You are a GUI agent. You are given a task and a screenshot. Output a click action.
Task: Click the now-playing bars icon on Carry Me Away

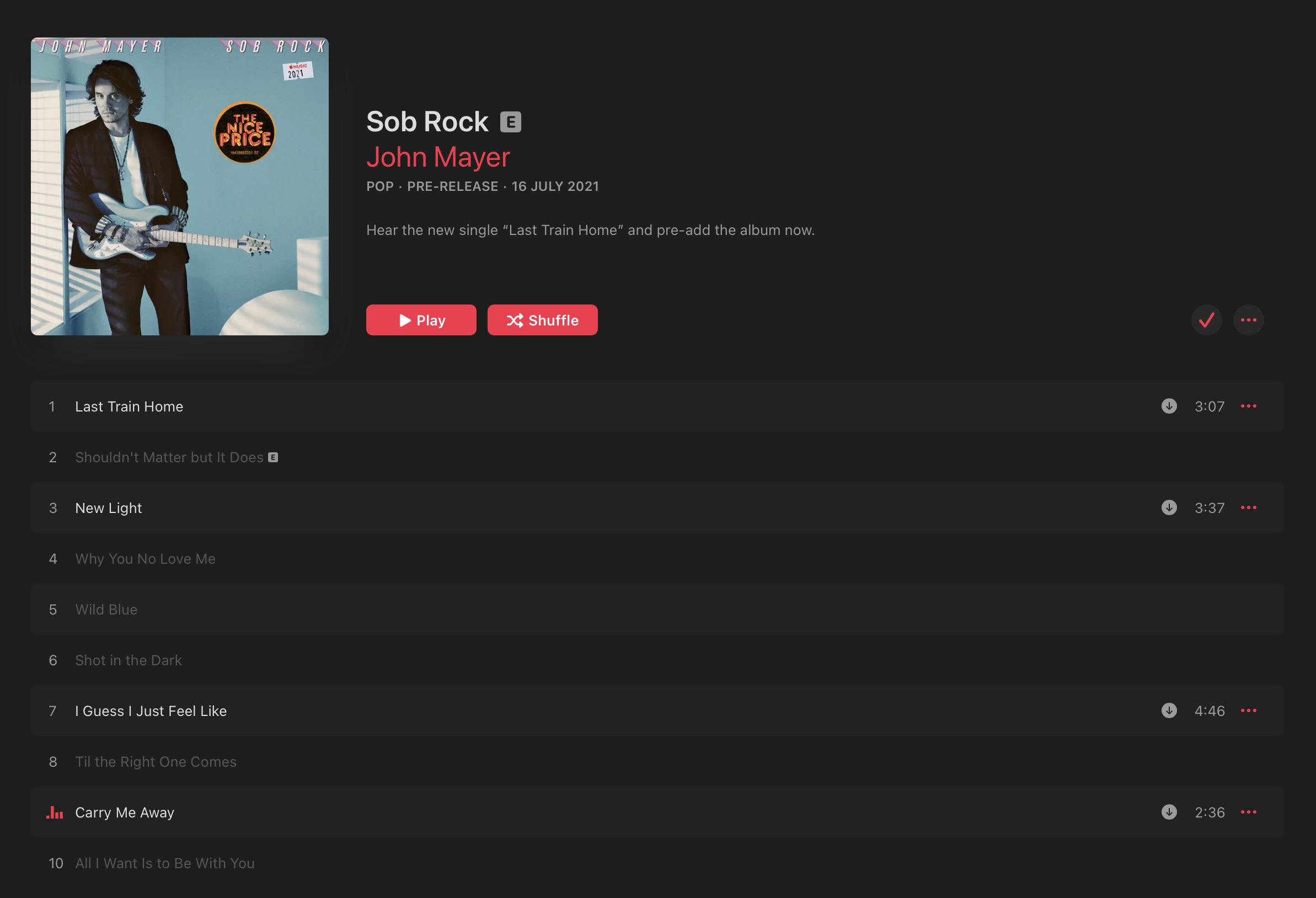(55, 813)
